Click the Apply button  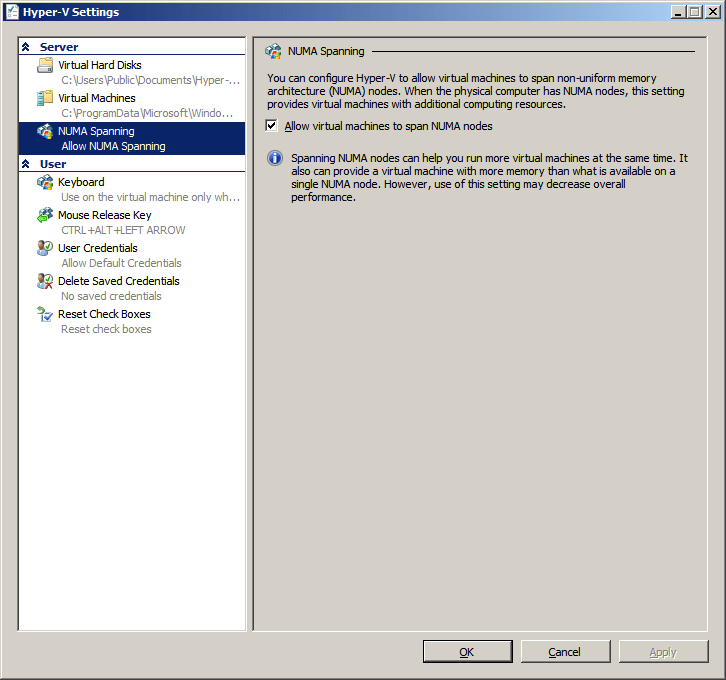[663, 652]
